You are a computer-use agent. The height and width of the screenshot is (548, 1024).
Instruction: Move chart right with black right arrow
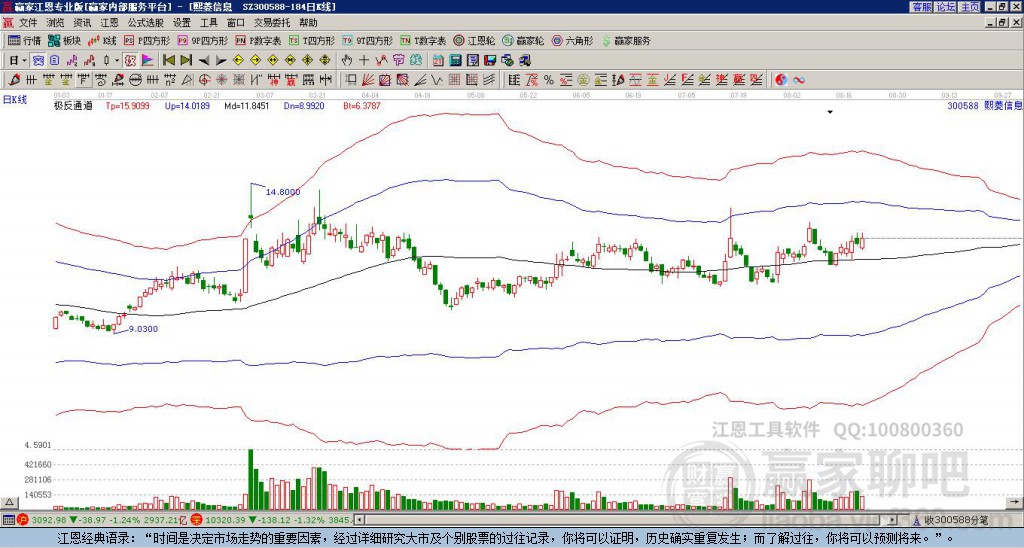(x=221, y=60)
